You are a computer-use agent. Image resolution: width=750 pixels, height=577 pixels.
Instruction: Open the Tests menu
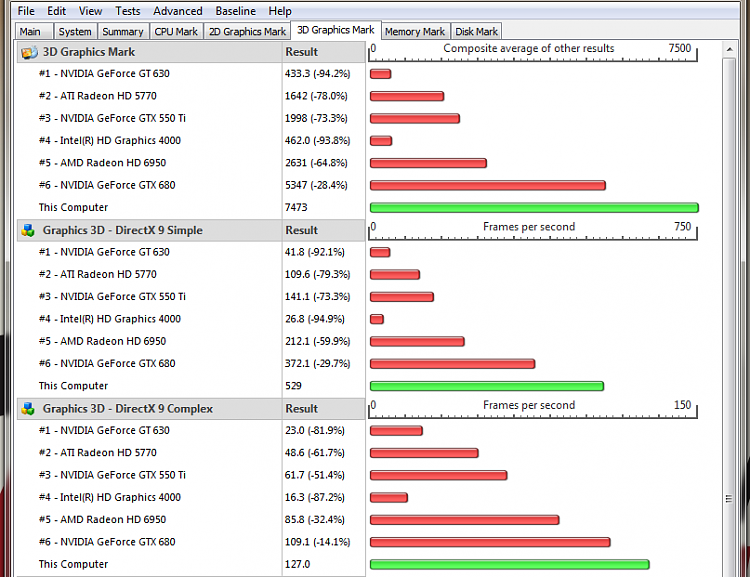128,11
